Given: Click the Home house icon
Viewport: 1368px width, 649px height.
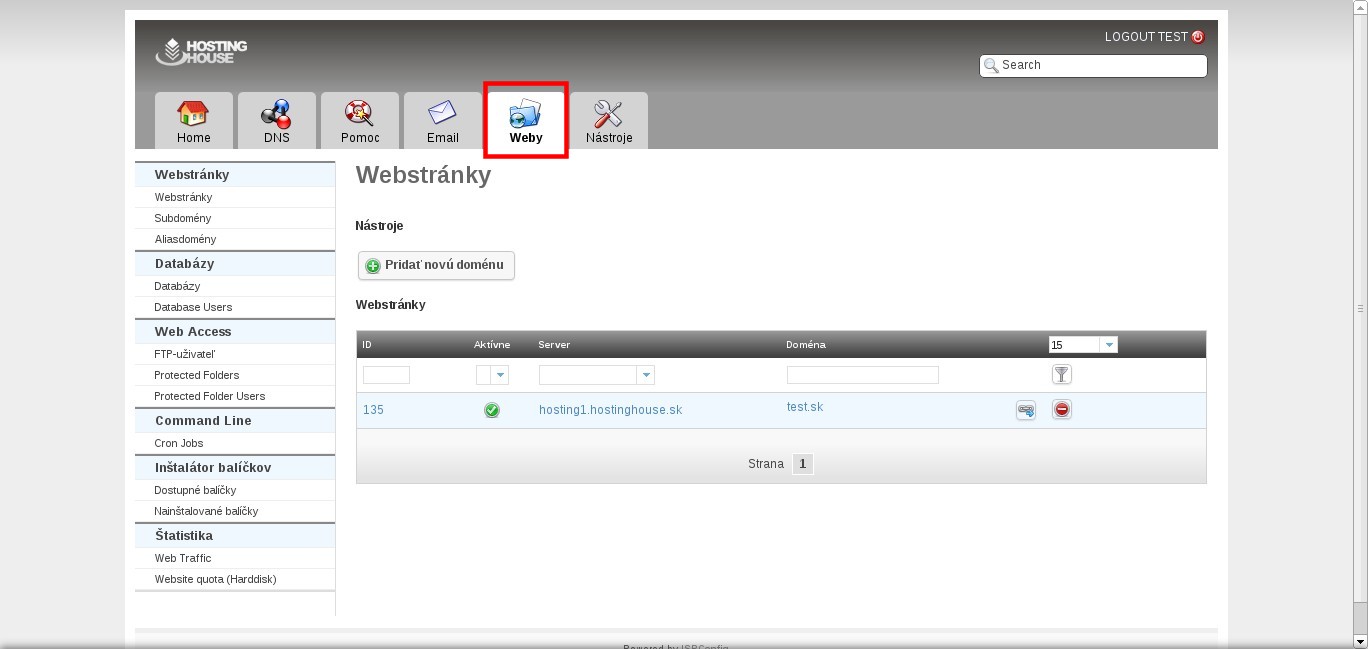Looking at the screenshot, I should [x=193, y=113].
